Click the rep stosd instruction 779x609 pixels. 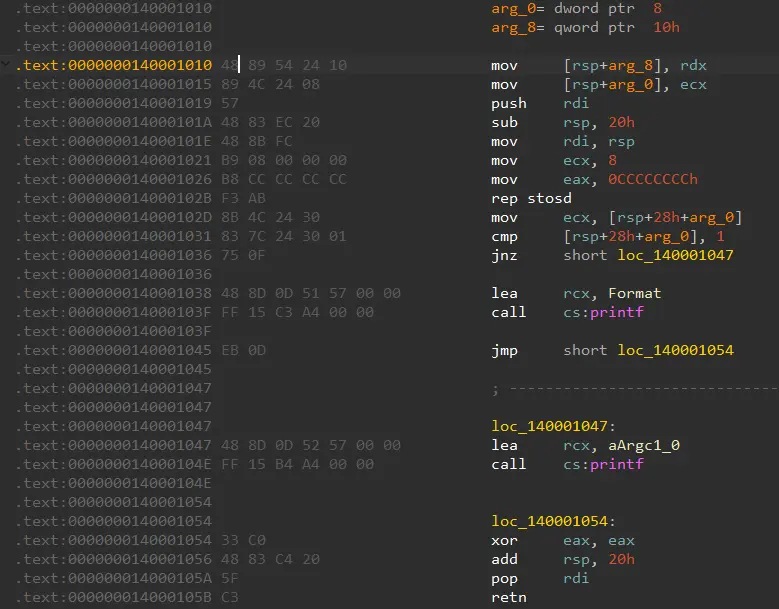532,198
